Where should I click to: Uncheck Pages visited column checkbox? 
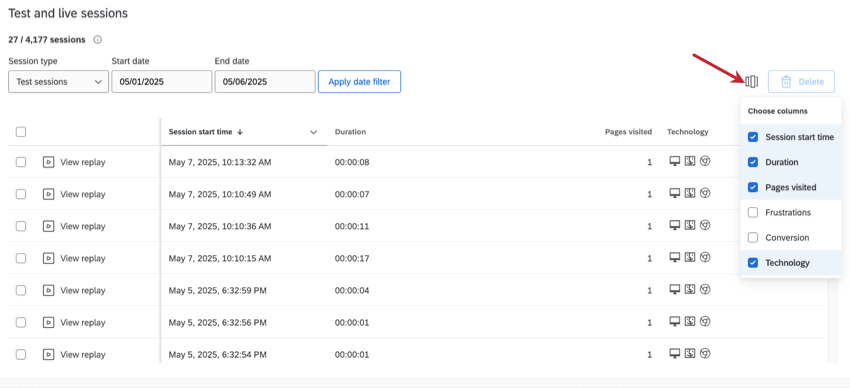(x=752, y=187)
